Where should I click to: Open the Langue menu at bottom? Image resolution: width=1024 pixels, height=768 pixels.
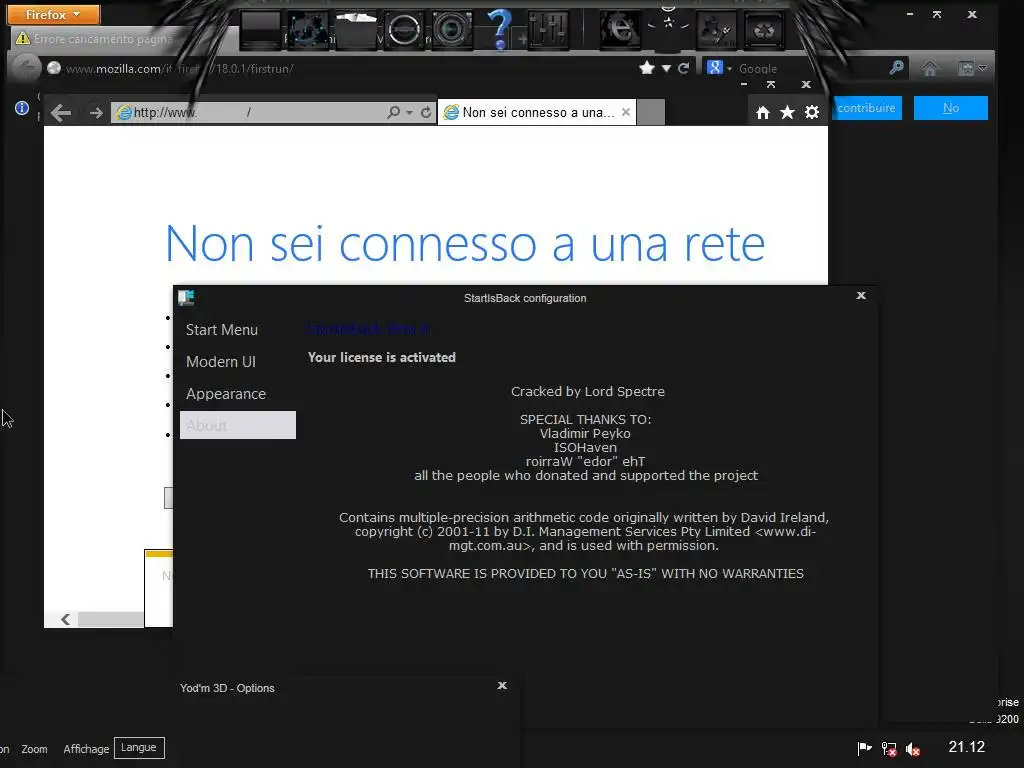point(138,748)
